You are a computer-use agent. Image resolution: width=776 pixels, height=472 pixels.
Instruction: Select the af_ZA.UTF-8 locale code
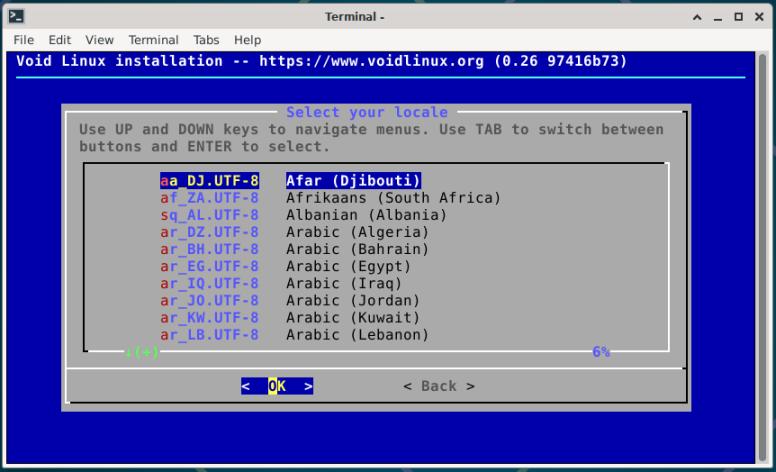pos(209,198)
